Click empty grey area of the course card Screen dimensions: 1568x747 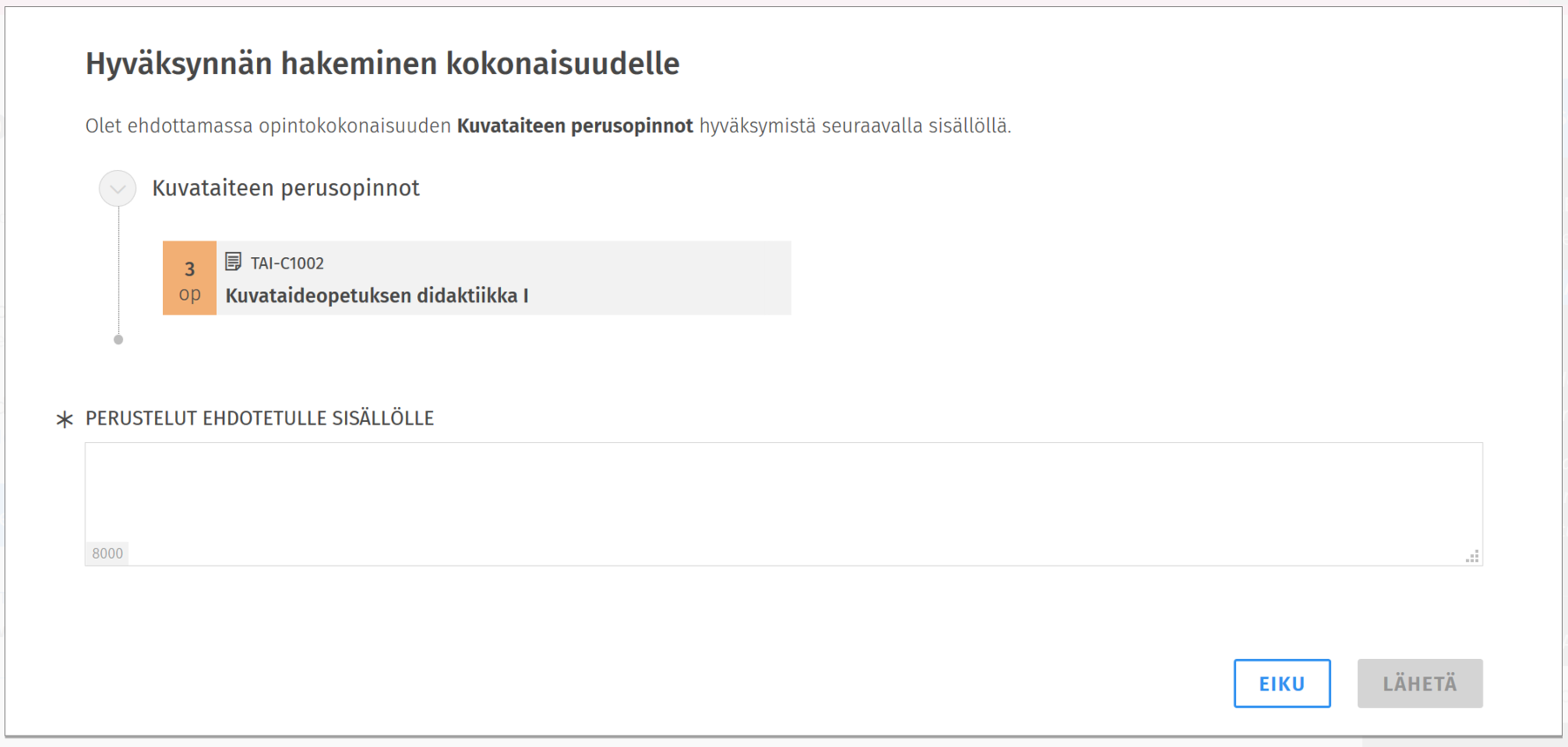point(662,278)
